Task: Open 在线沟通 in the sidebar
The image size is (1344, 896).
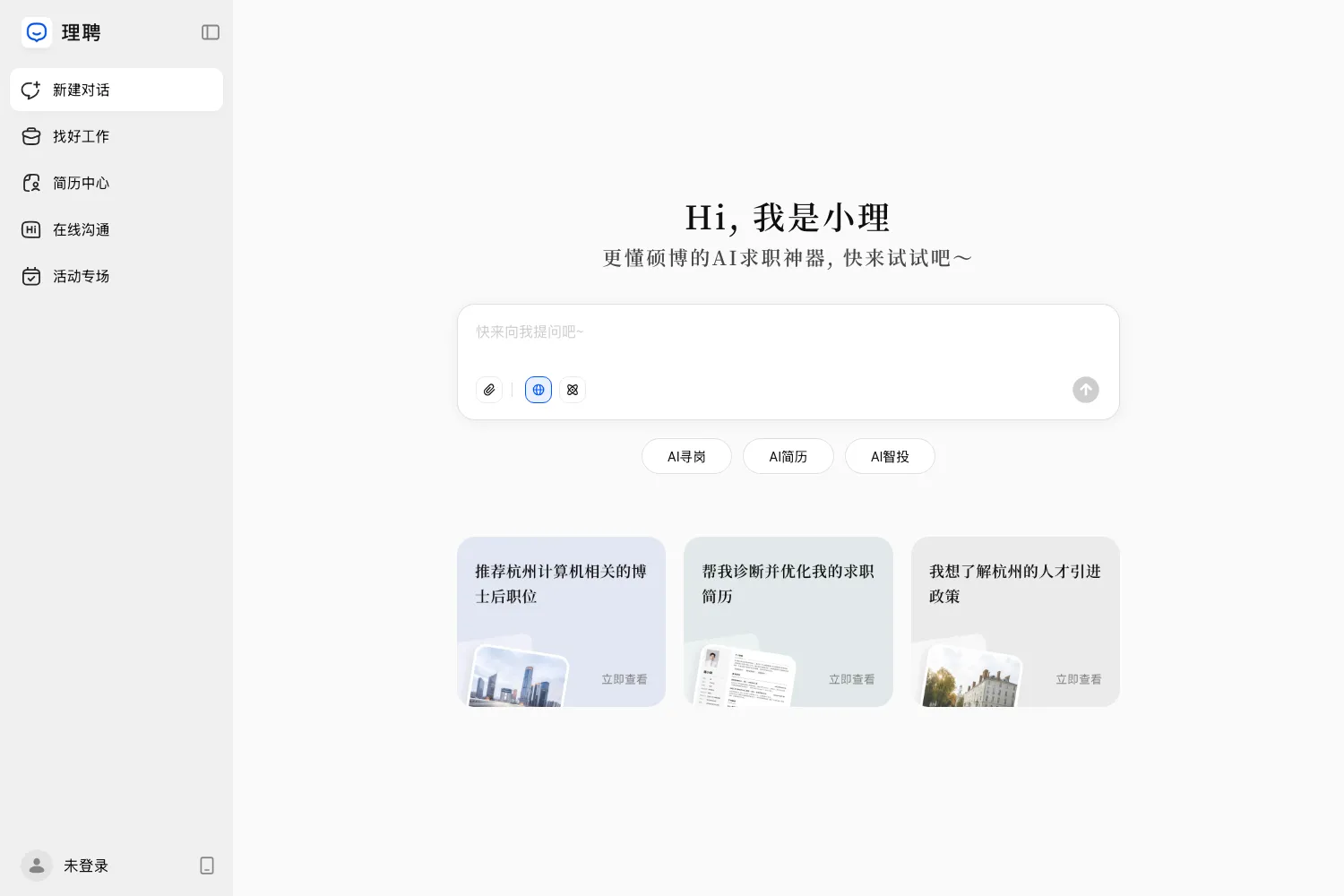Action: (116, 229)
